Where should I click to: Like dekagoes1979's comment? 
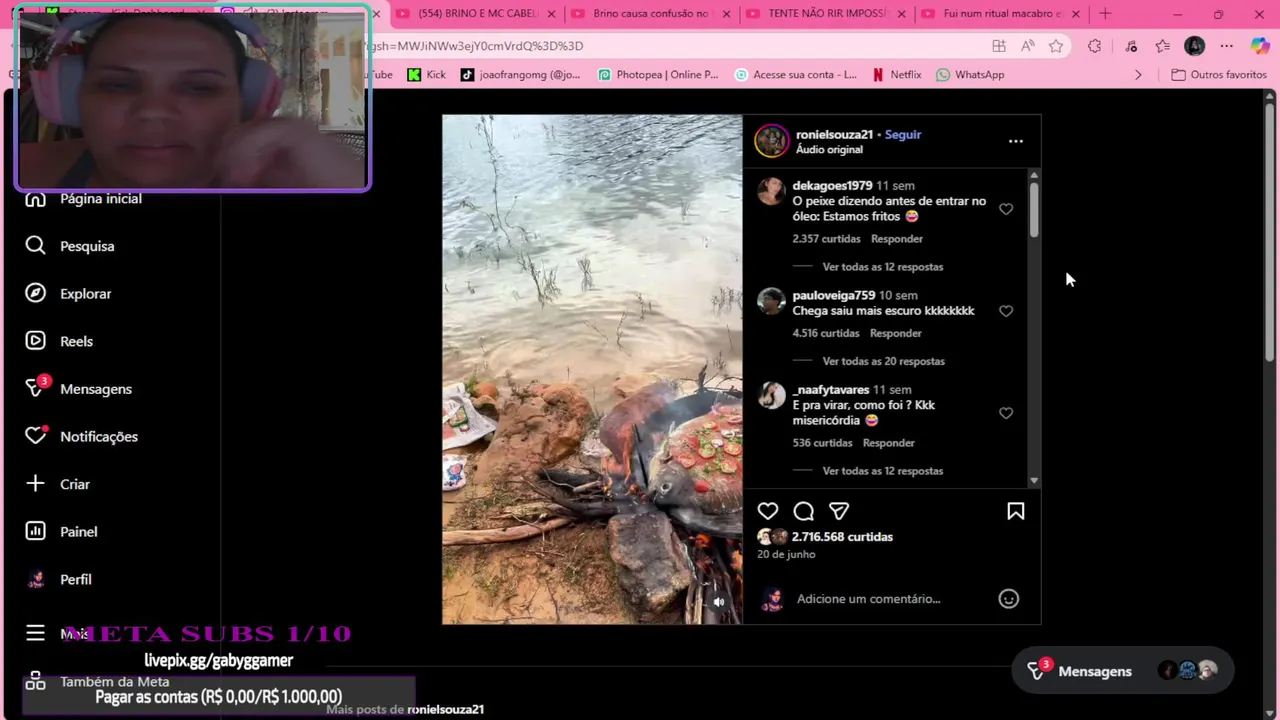click(x=1006, y=209)
